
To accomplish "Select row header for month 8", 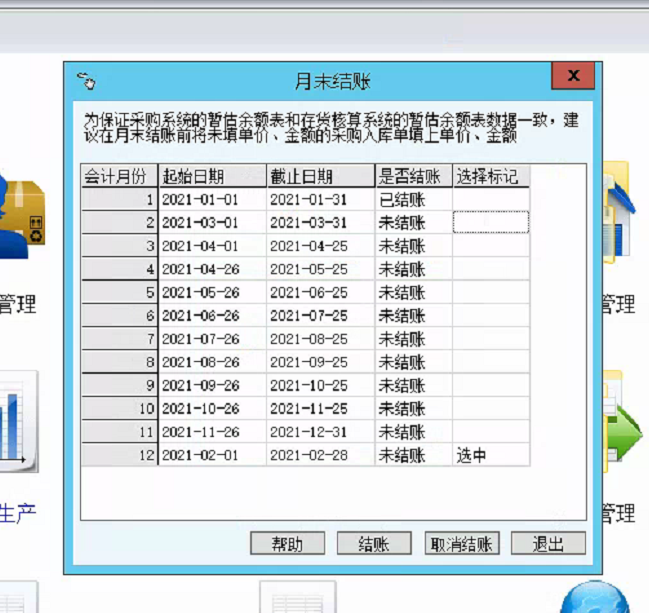I will [119, 362].
